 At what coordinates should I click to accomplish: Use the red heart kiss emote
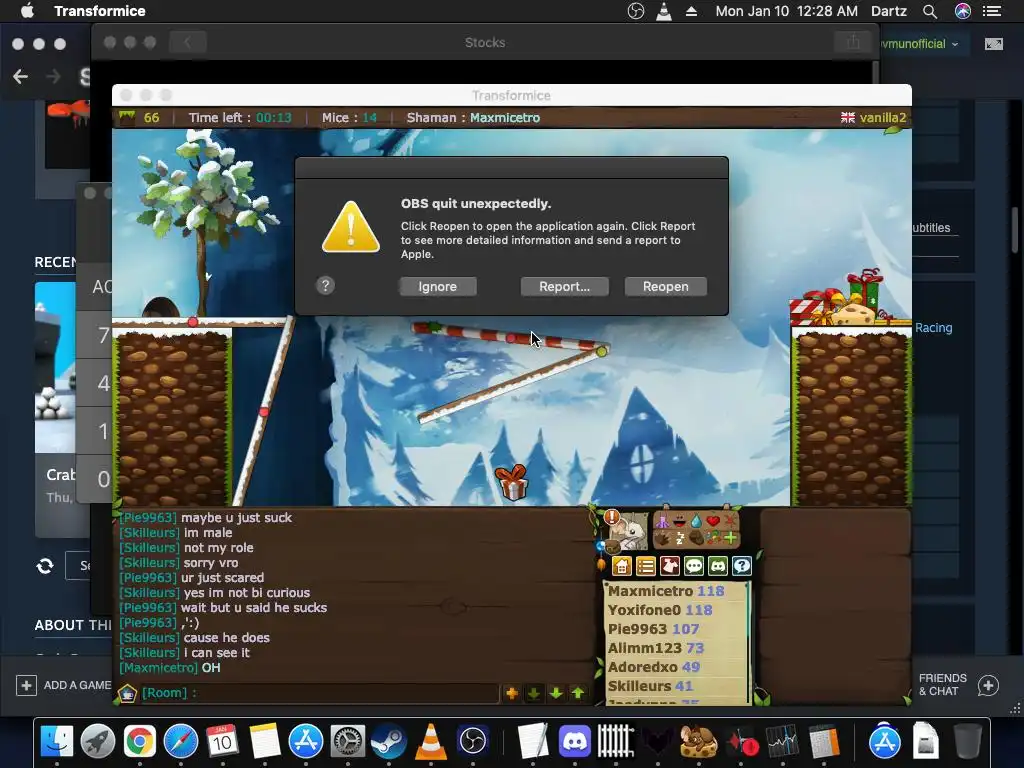[713, 521]
